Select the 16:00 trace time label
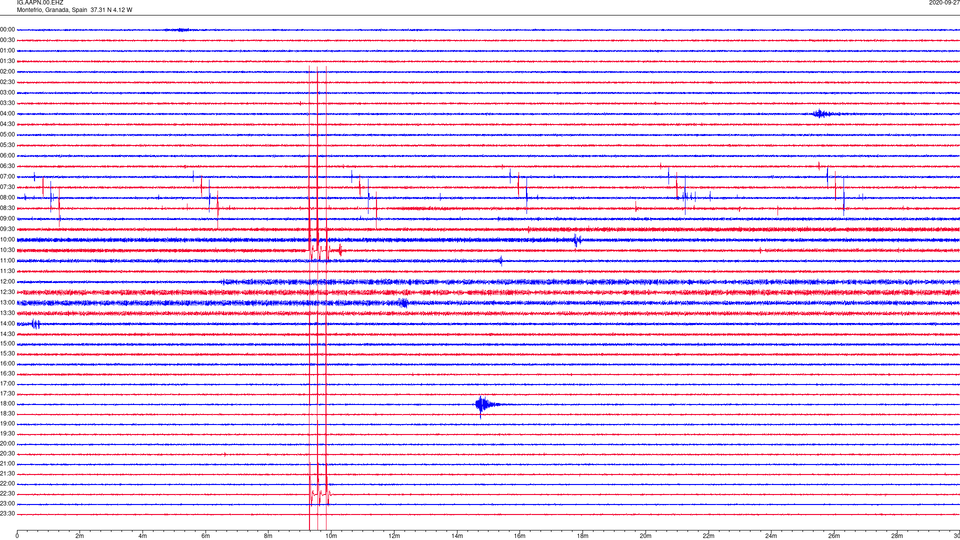The image size is (960, 540). (x=7, y=364)
